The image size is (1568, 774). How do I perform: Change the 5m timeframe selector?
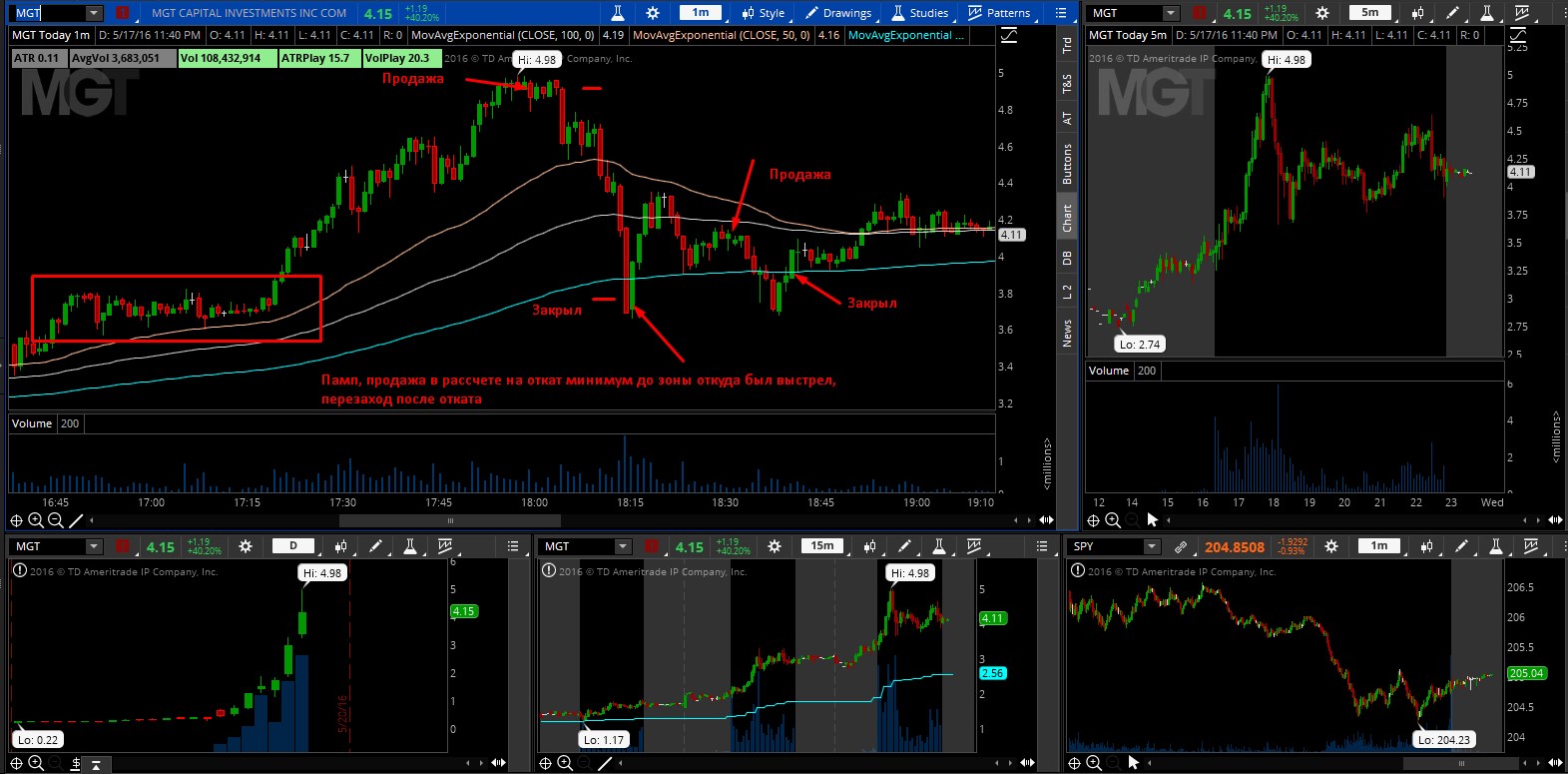(1370, 13)
